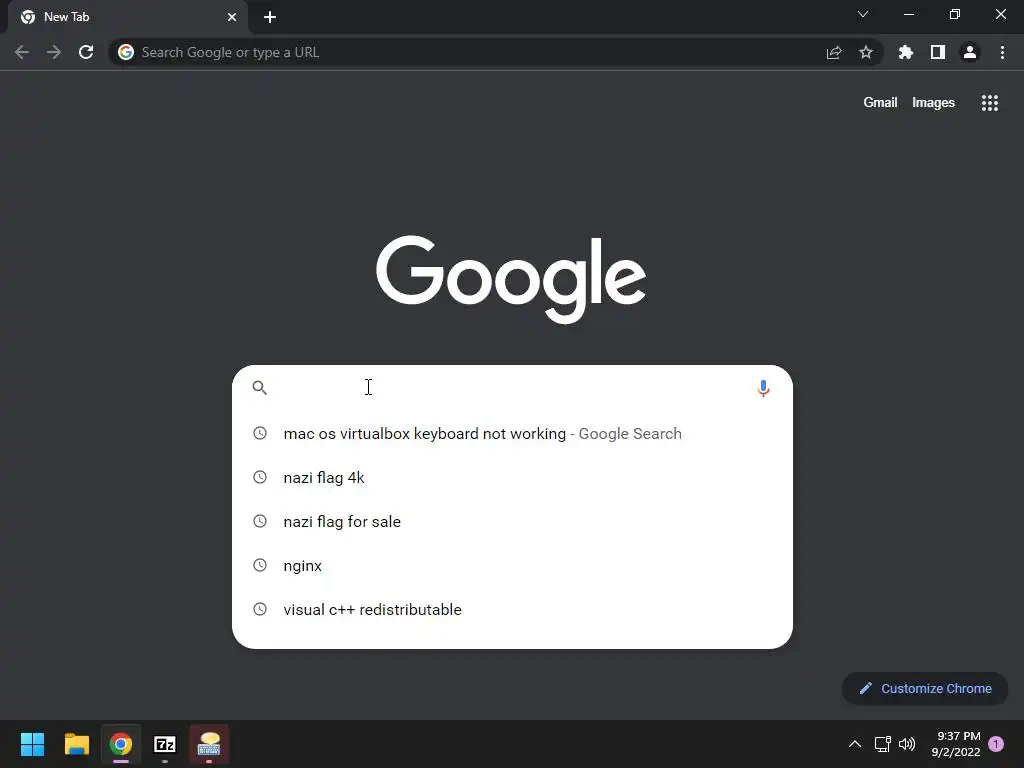This screenshot has width=1024, height=768.
Task: Close the New Tab tab
Action: (x=232, y=17)
